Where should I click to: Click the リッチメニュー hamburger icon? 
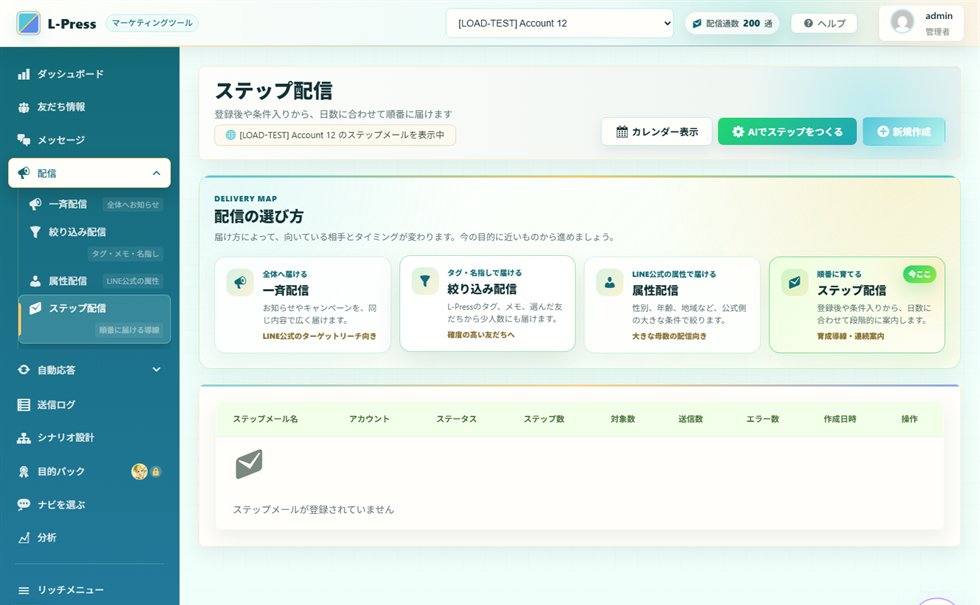(x=24, y=591)
